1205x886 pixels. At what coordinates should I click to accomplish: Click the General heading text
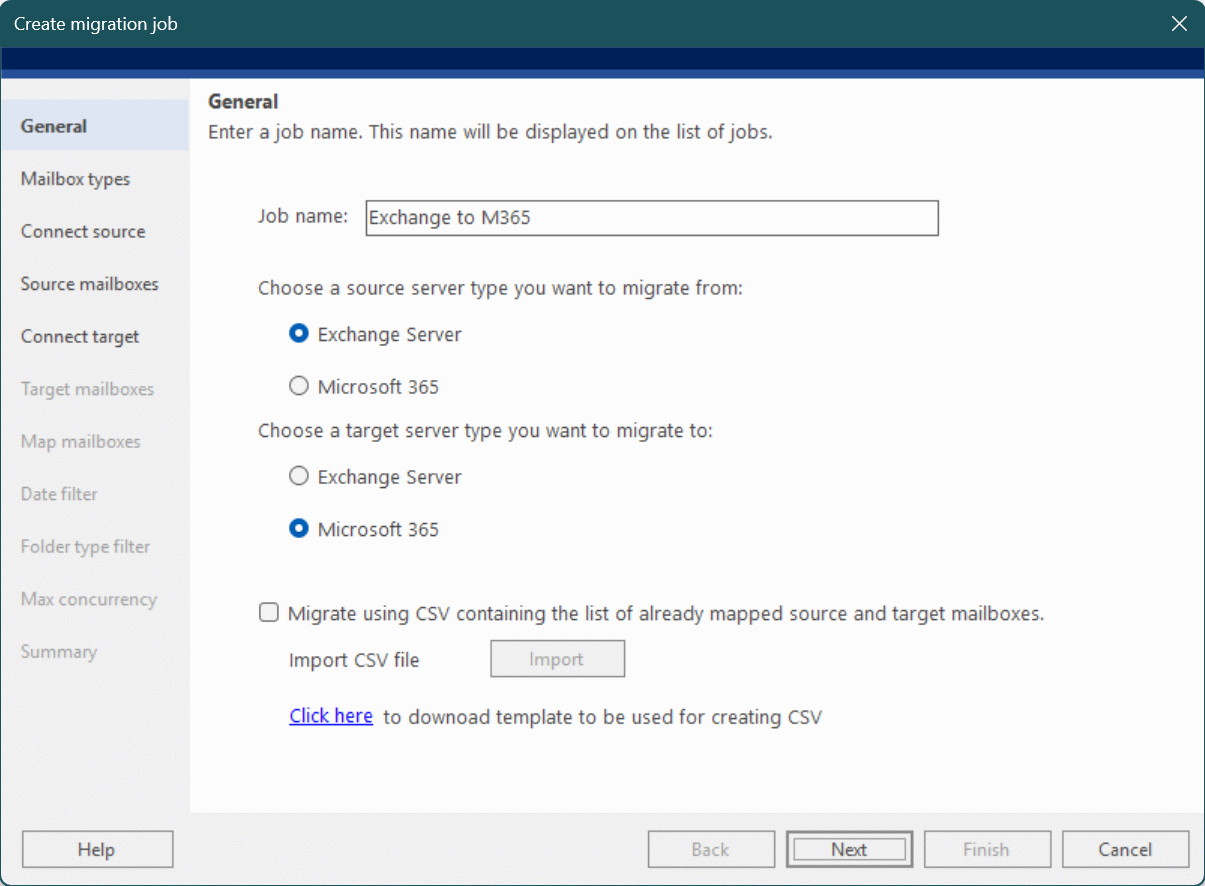[x=243, y=101]
